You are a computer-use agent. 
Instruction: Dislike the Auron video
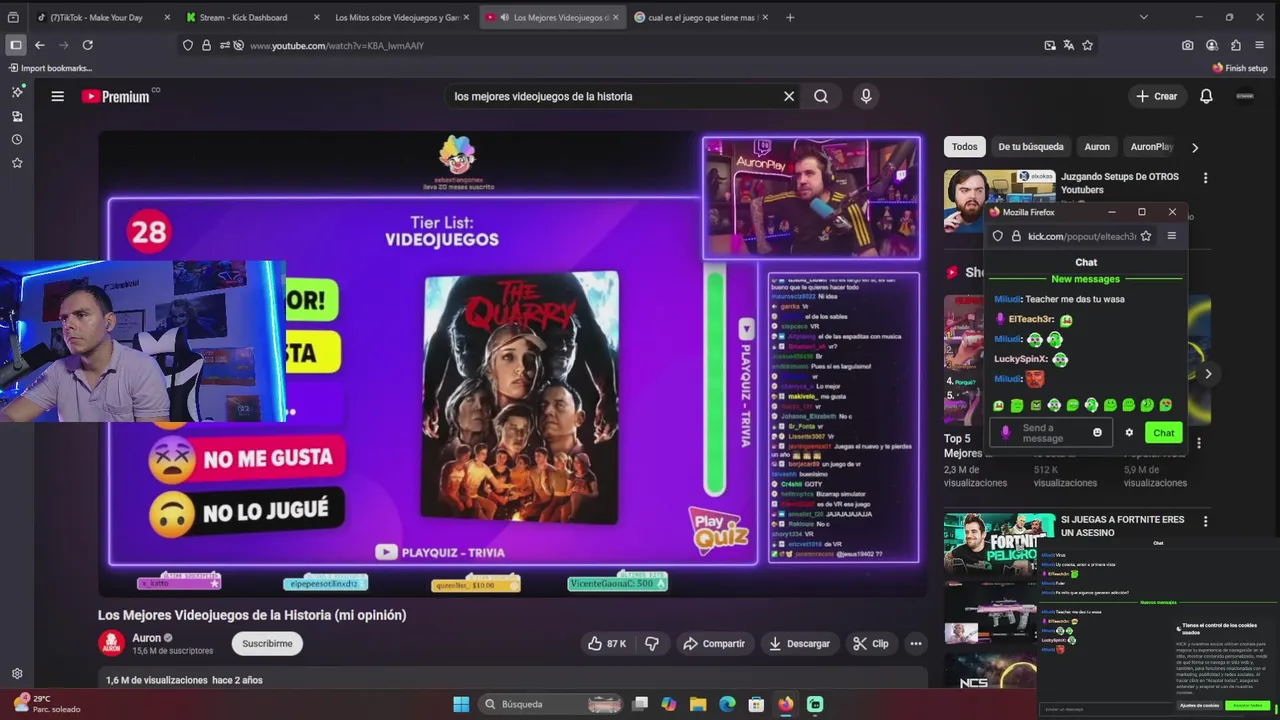pyautogui.click(x=652, y=644)
